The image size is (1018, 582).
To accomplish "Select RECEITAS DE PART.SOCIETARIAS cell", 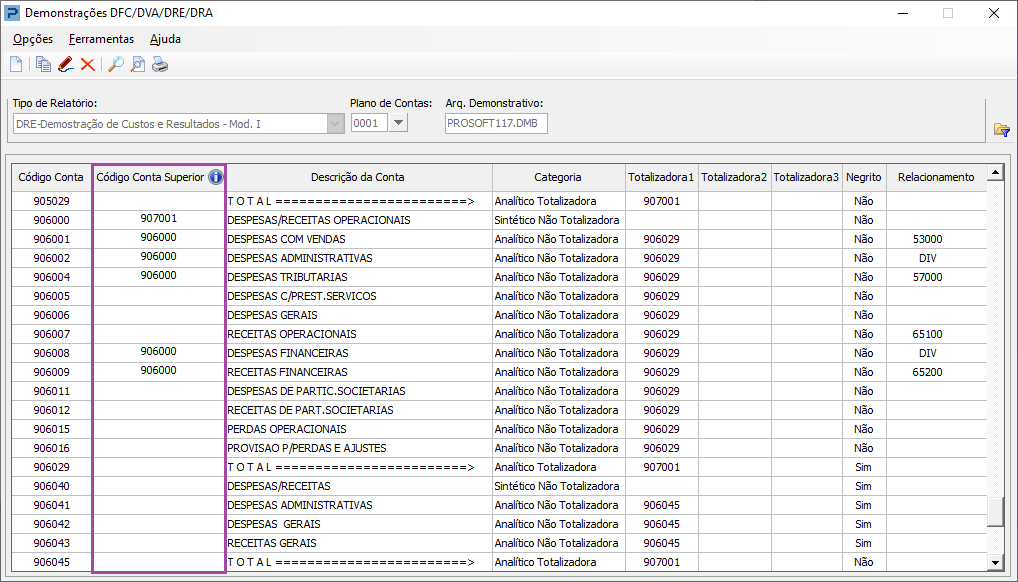I will tap(359, 410).
